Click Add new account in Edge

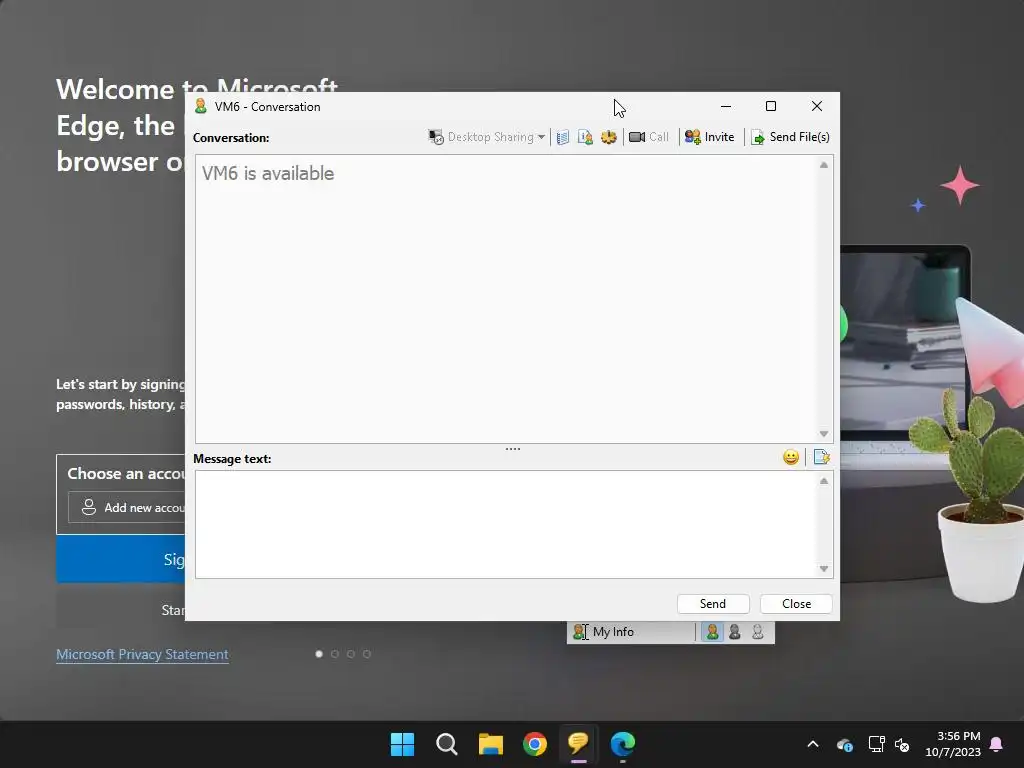pyautogui.click(x=127, y=507)
